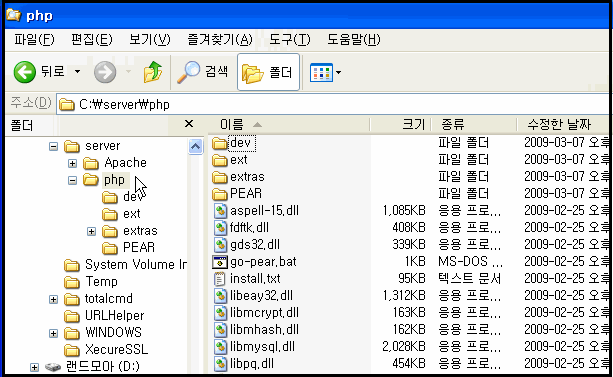Screen dimensions: 613x377
Task: Toggle the 폴더 folders pane button
Action: (268, 72)
